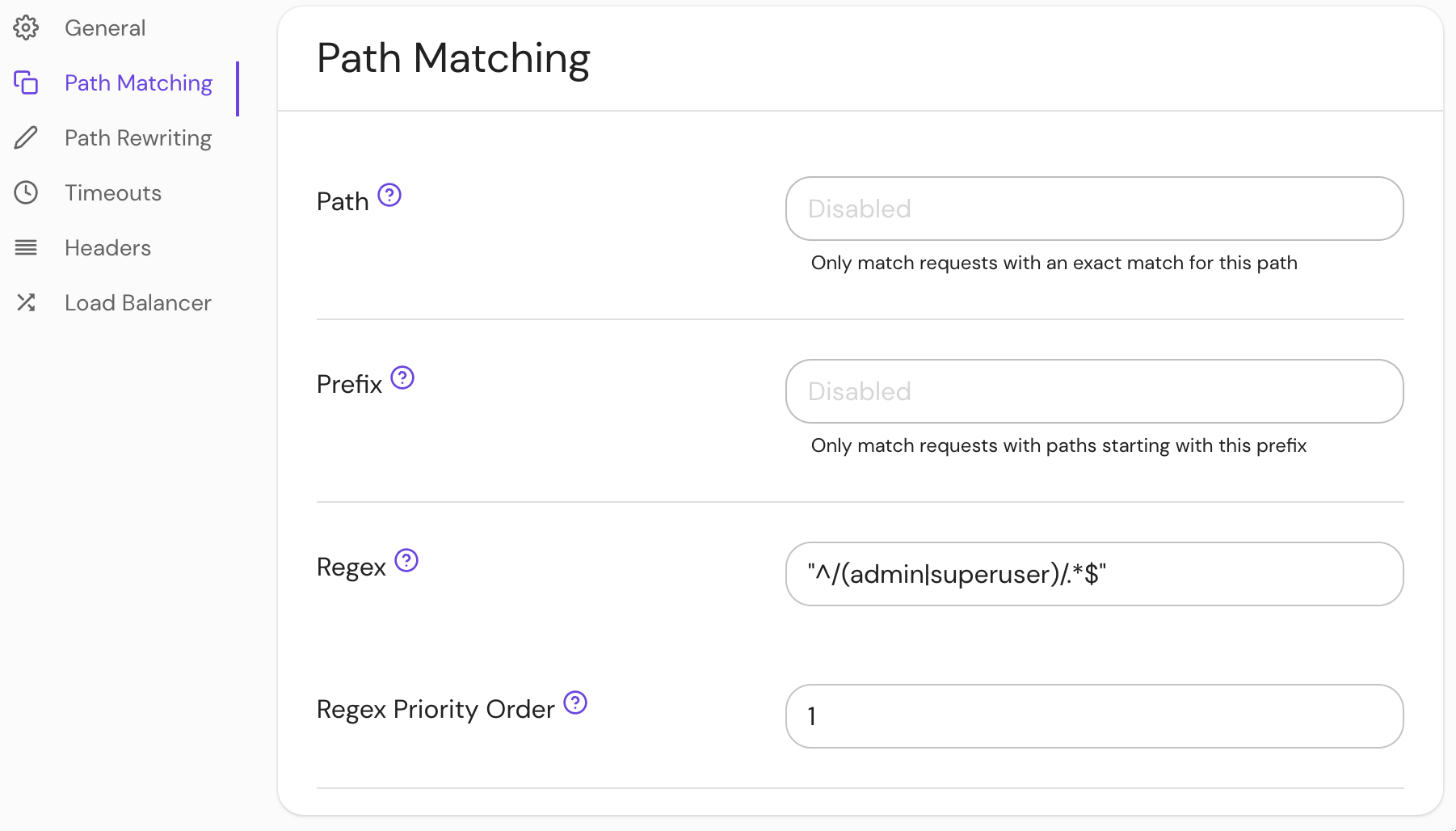This screenshot has width=1456, height=831.
Task: Select the Headers list icon
Action: (27, 247)
